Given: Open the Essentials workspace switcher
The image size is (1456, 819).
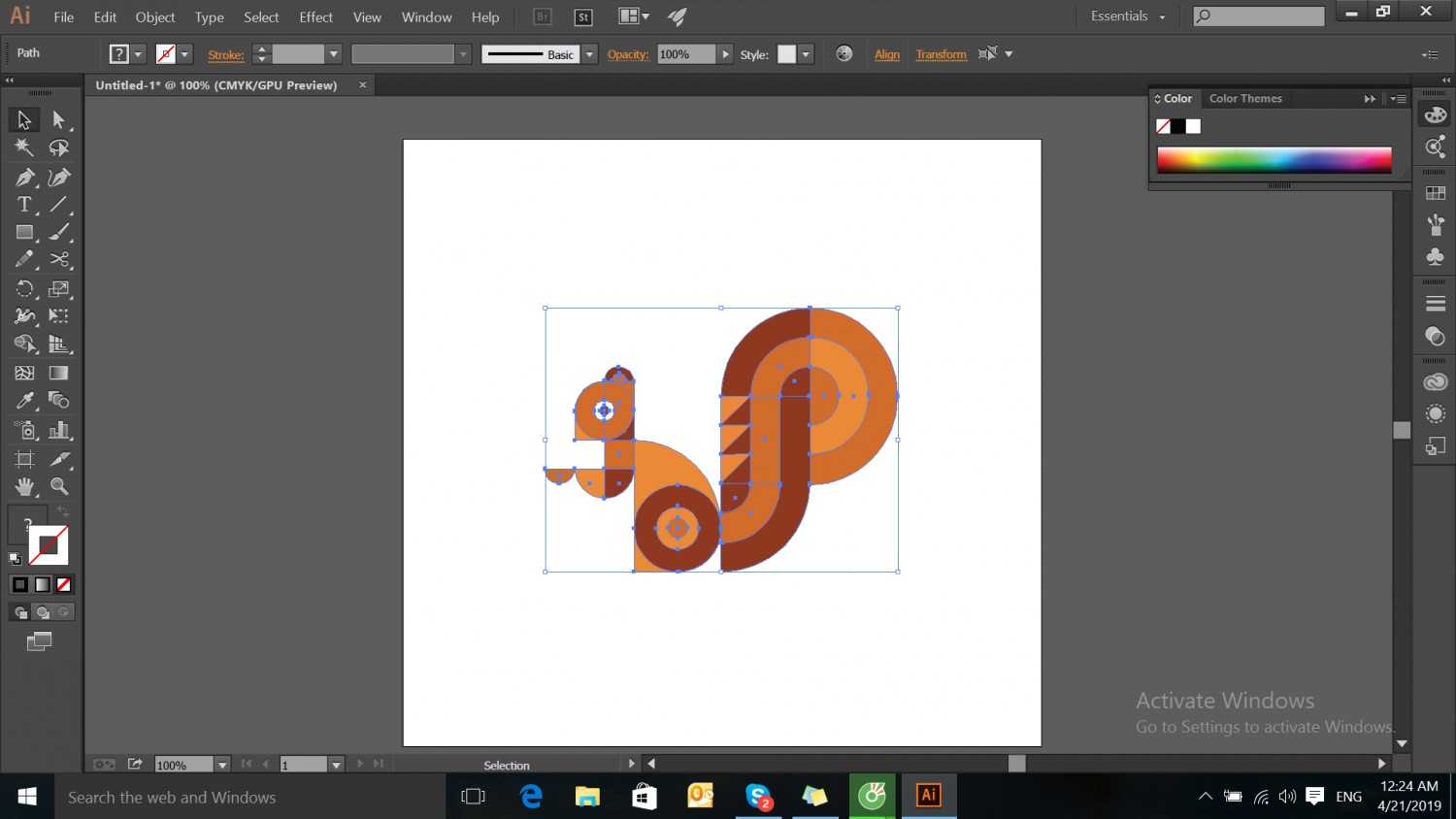Looking at the screenshot, I should [1128, 16].
